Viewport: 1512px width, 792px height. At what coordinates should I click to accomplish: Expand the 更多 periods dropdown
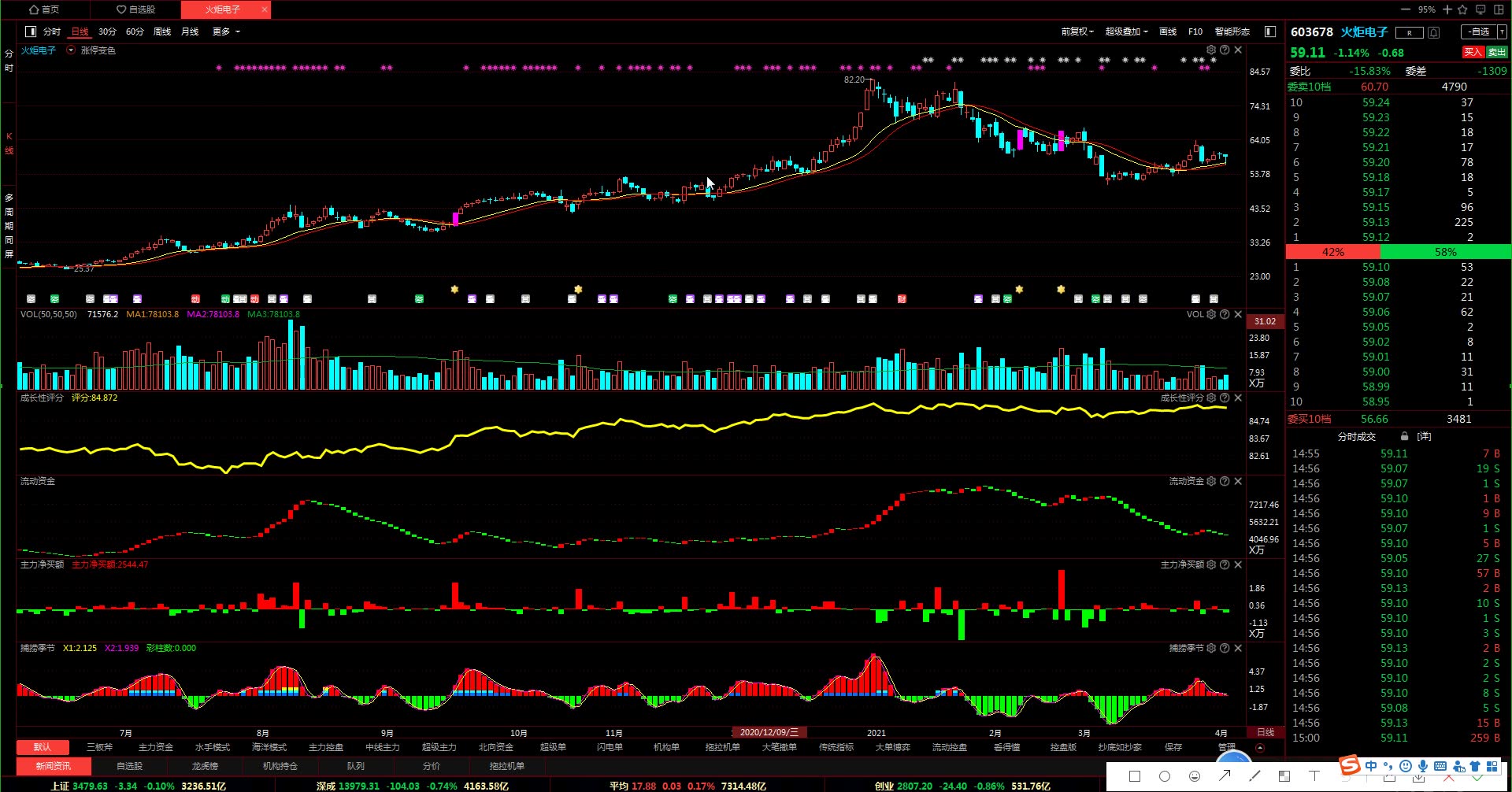pos(226,31)
